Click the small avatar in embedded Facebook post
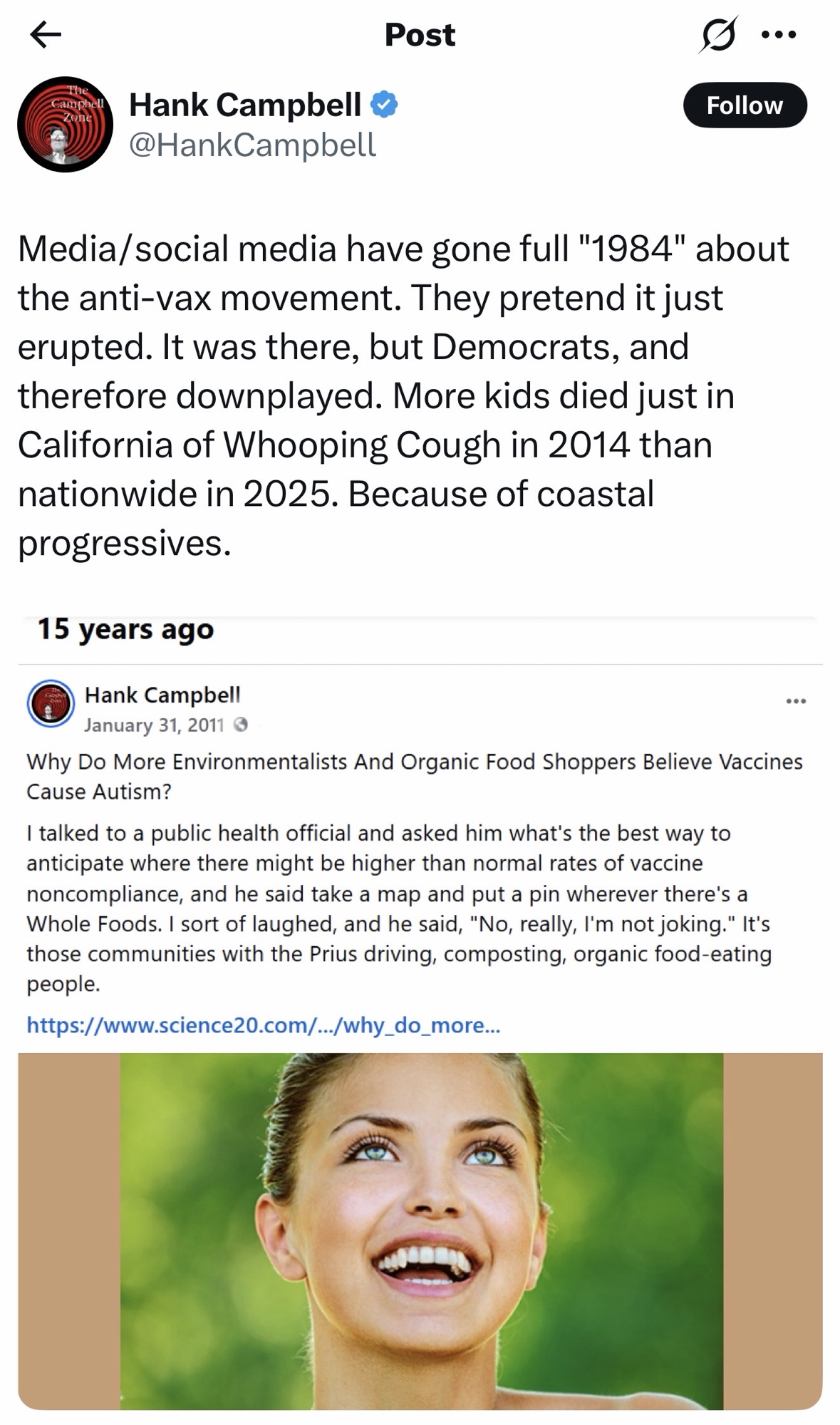This screenshot has width=840, height=1425. point(51,703)
